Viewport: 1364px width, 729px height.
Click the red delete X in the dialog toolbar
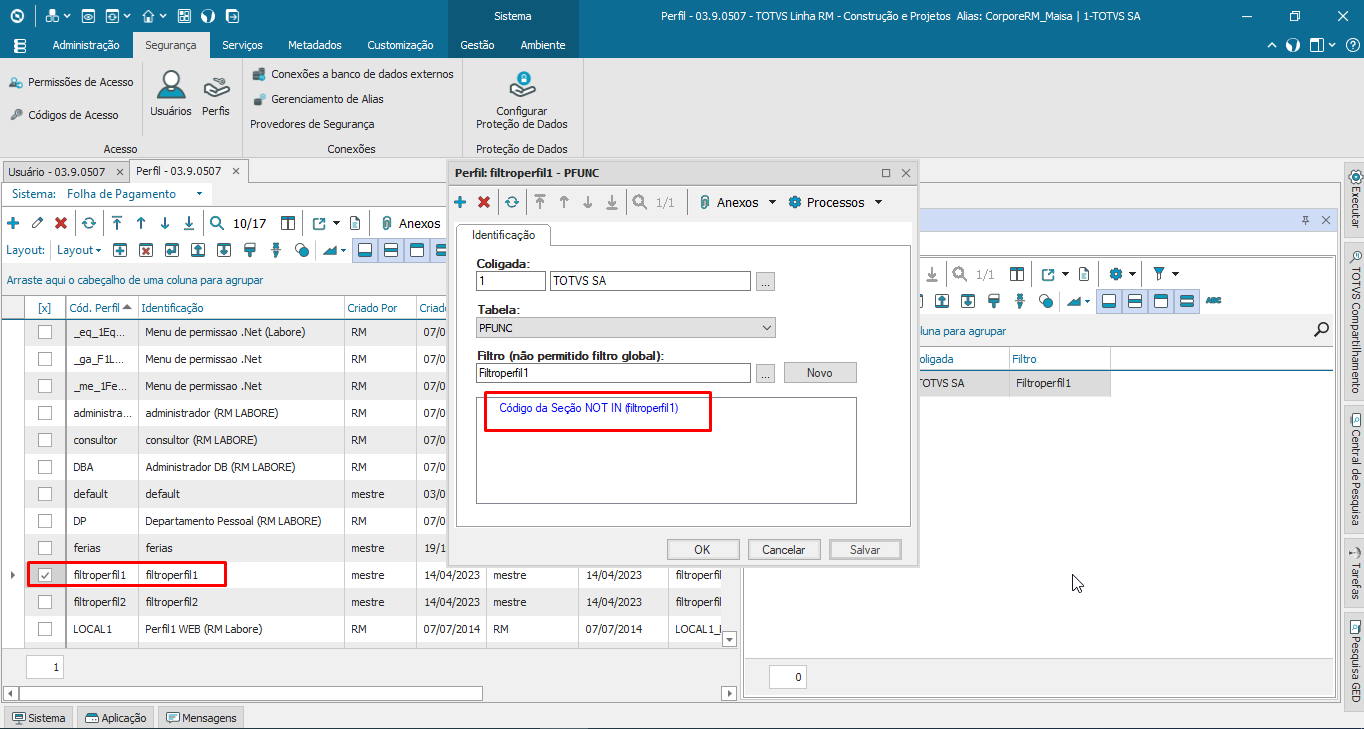pos(484,202)
